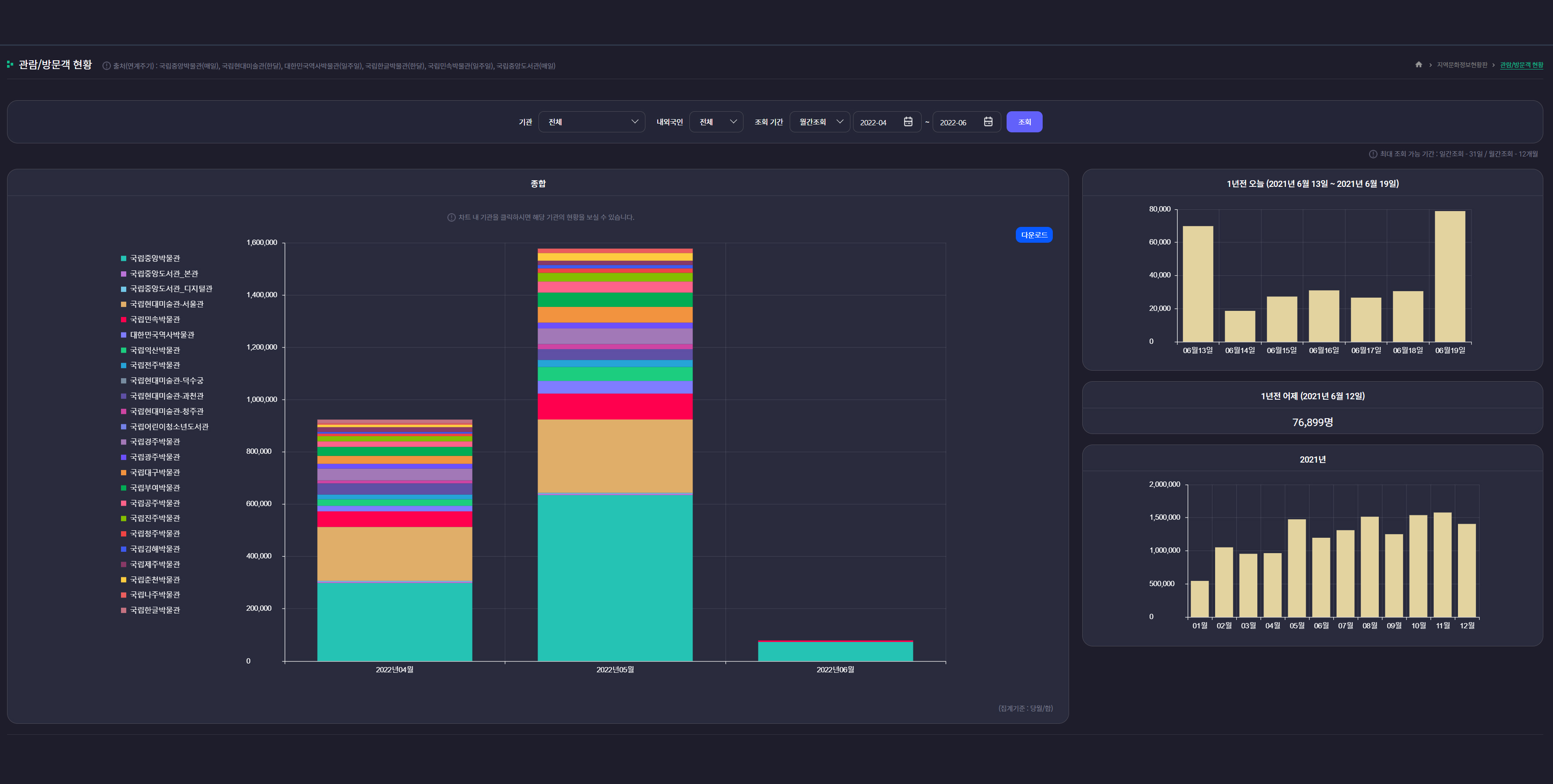
Task: Select 국립한글박물관 in the legend
Action: (151, 610)
